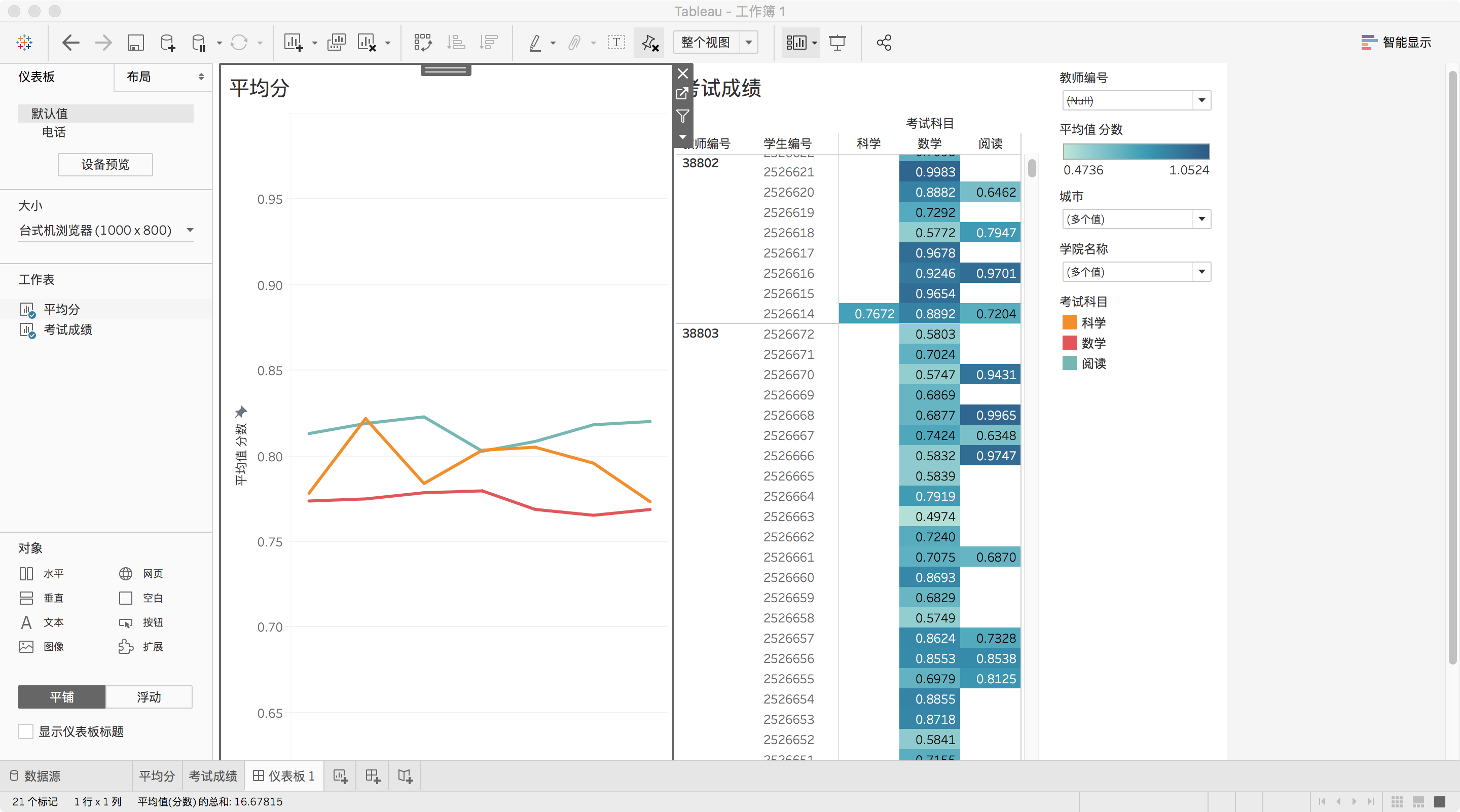The height and width of the screenshot is (812, 1460).
Task: Select Tiled layout mode
Action: click(62, 697)
